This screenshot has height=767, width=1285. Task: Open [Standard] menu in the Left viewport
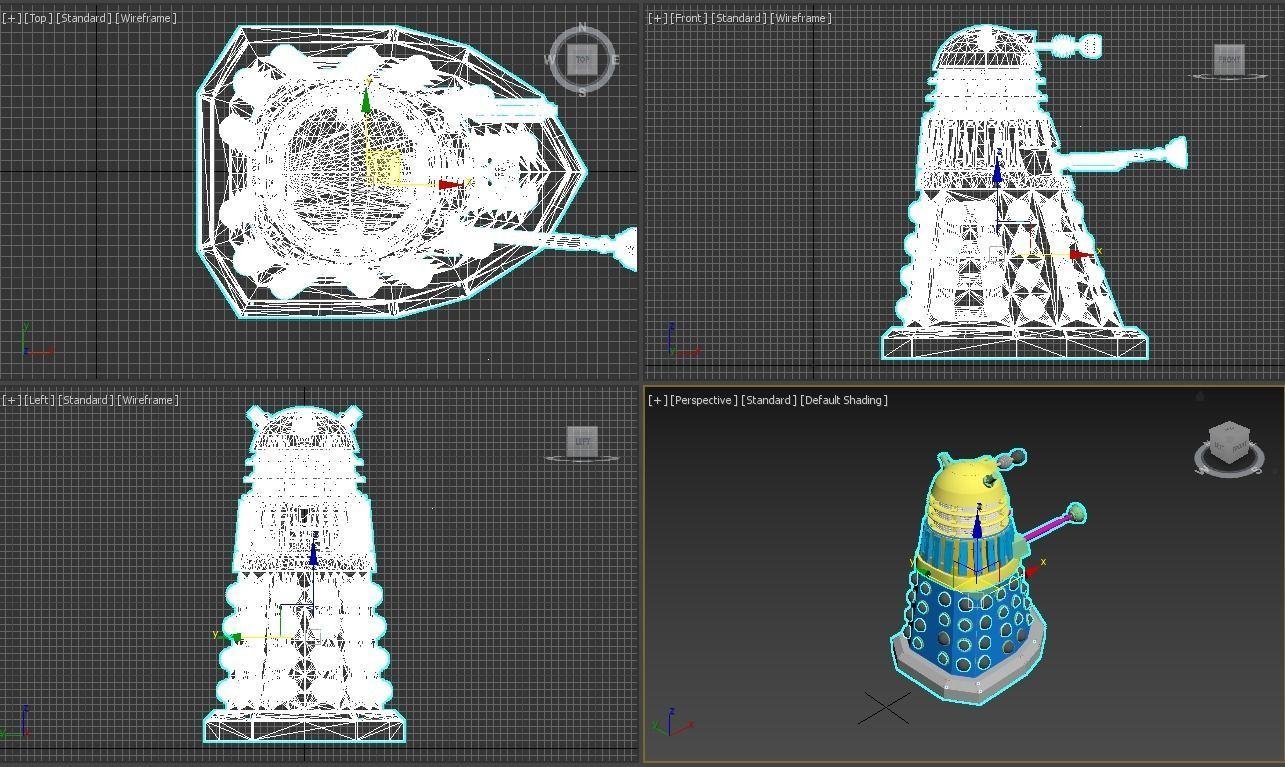point(86,400)
